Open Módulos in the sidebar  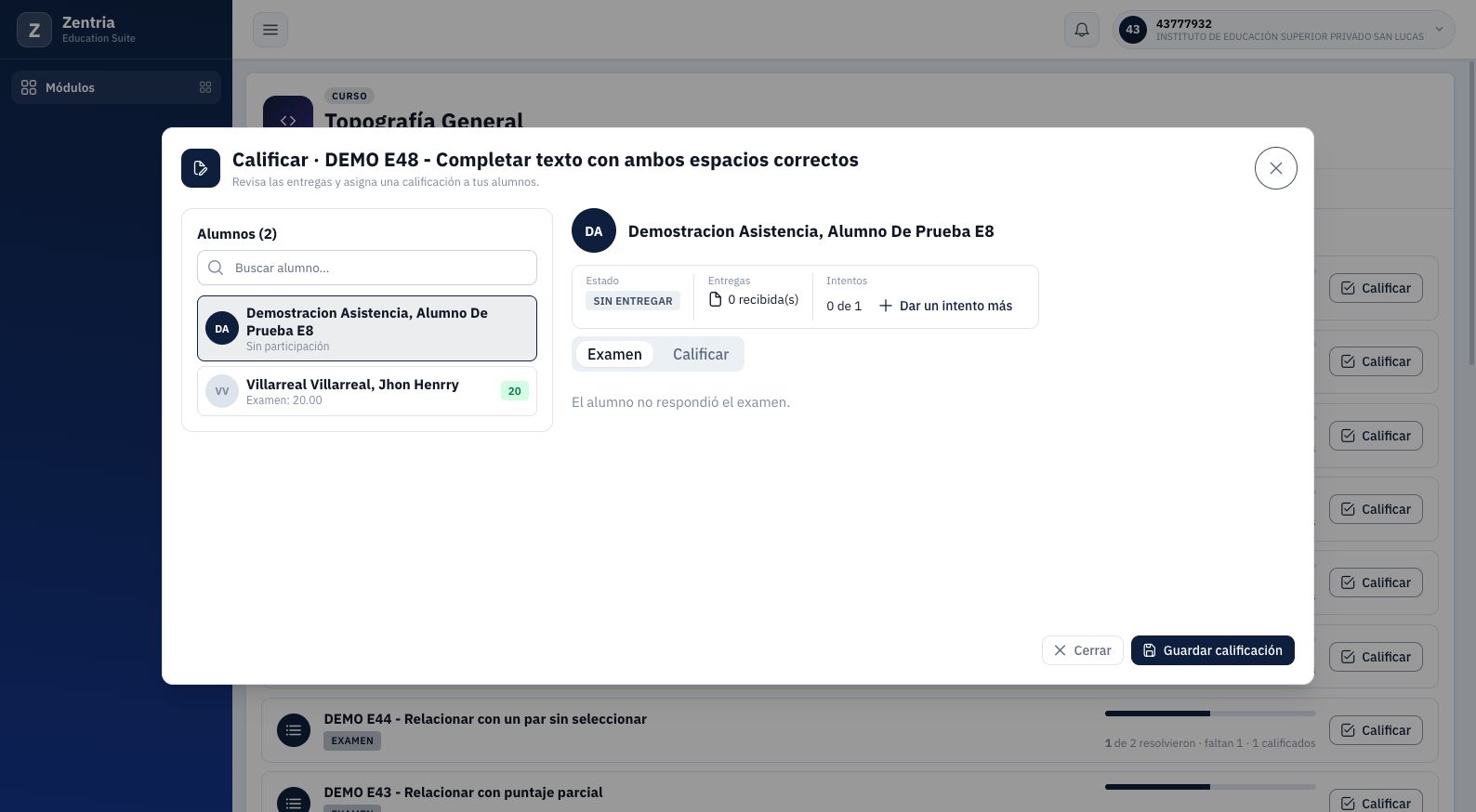click(116, 87)
